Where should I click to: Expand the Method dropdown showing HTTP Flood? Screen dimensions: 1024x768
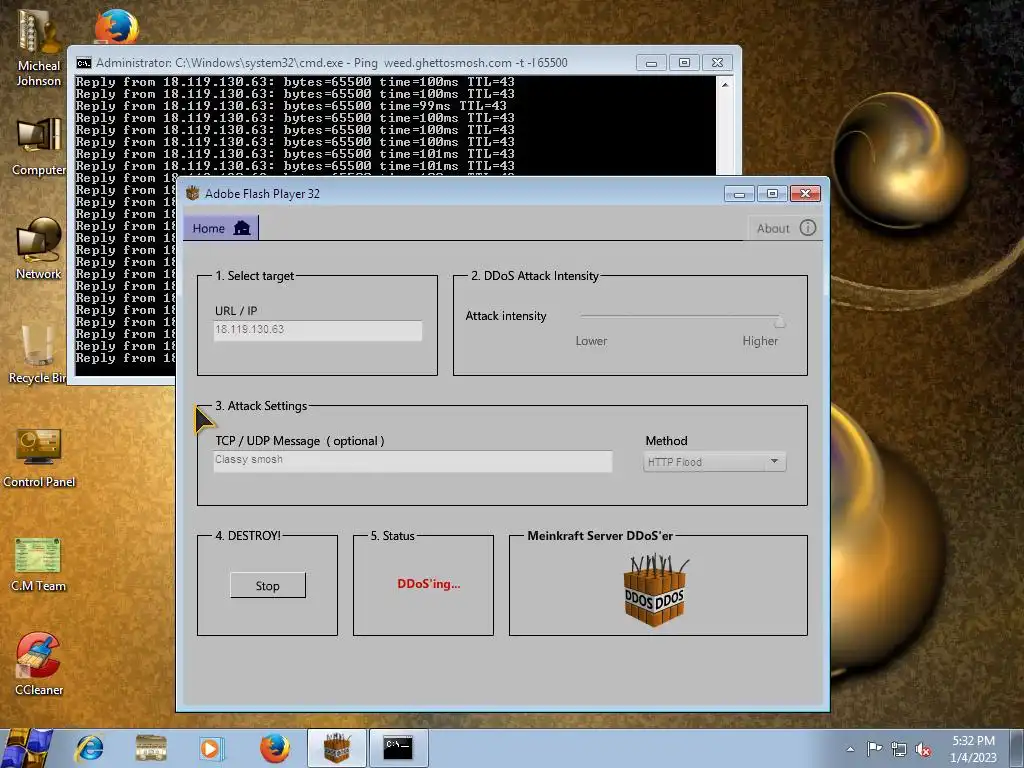pyautogui.click(x=714, y=462)
